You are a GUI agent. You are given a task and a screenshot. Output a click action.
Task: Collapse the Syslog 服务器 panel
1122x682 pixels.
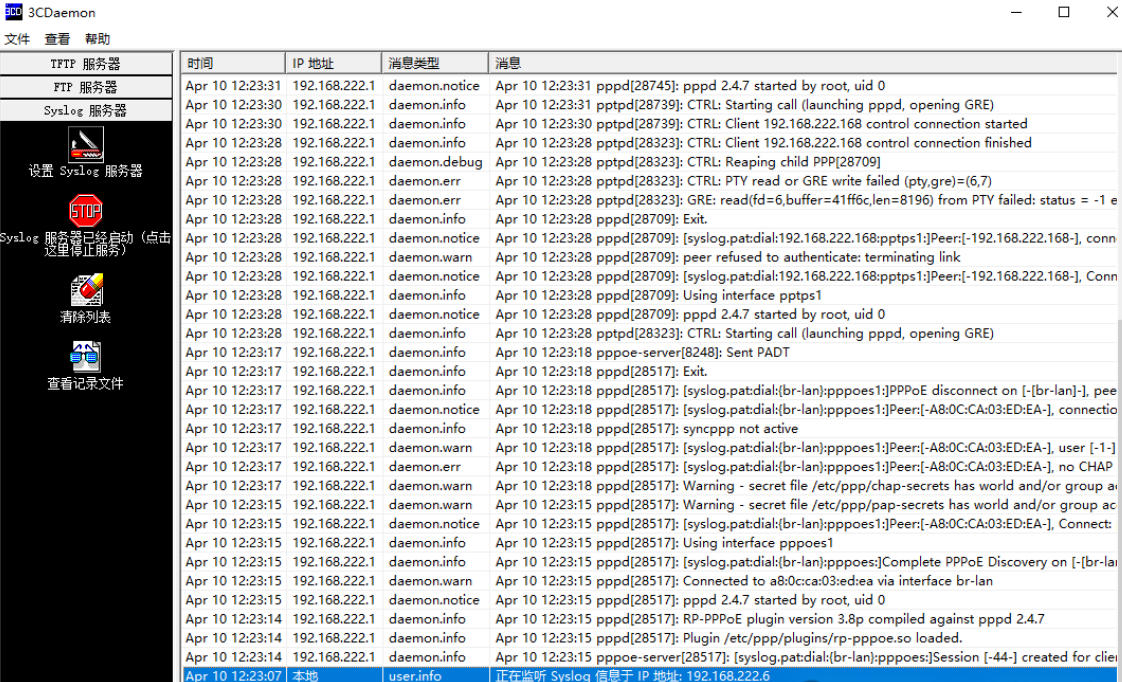tap(86, 110)
